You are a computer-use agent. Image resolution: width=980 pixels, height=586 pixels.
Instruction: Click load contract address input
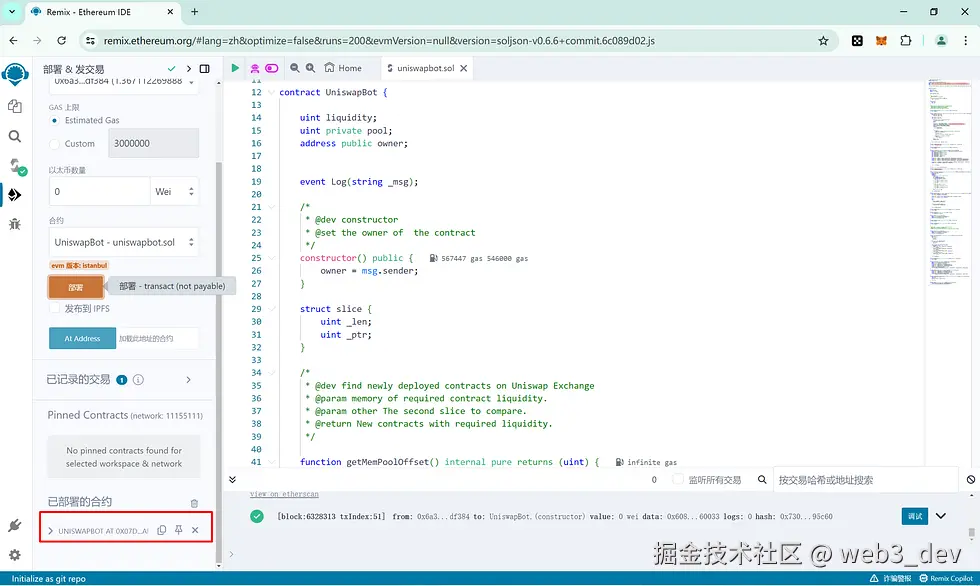click(158, 339)
